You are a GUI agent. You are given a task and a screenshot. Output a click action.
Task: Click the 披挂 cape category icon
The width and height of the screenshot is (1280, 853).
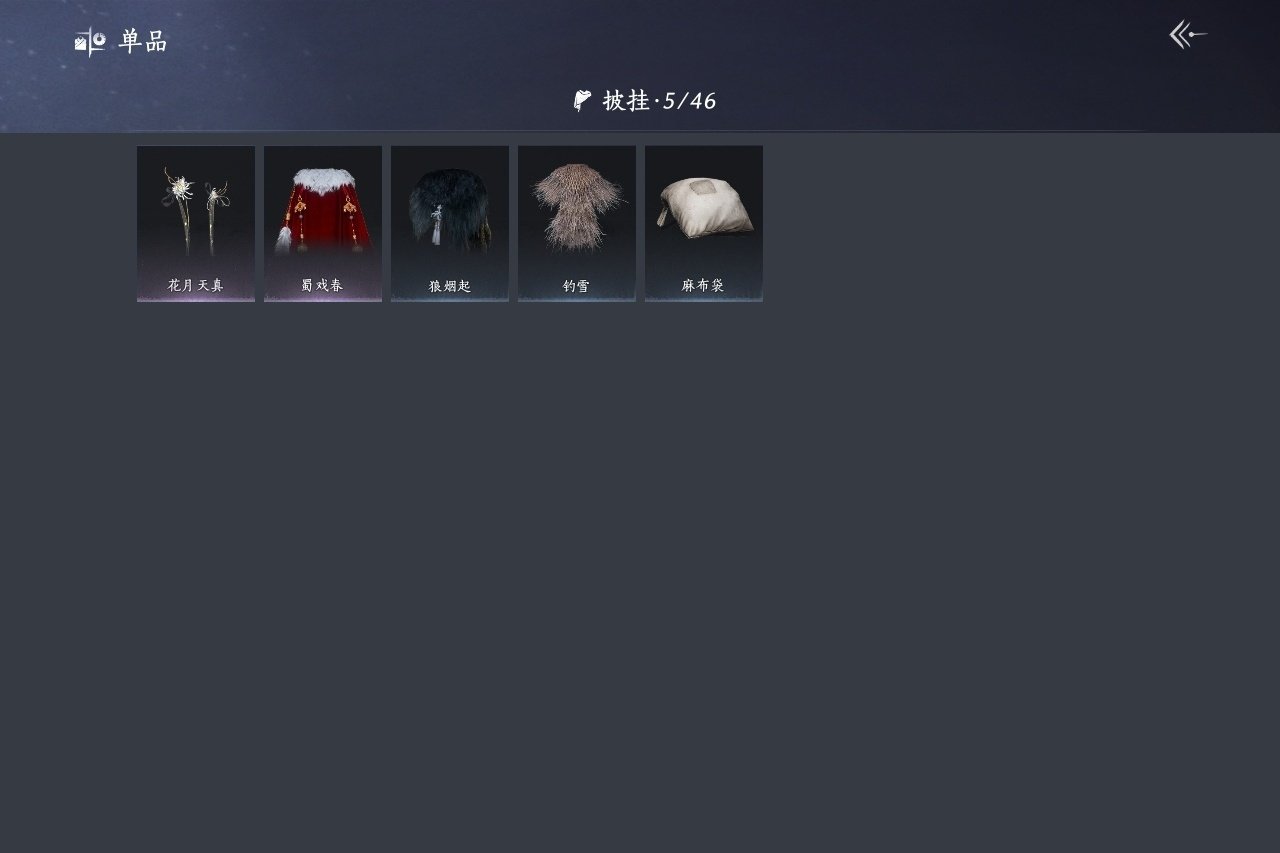click(x=582, y=100)
